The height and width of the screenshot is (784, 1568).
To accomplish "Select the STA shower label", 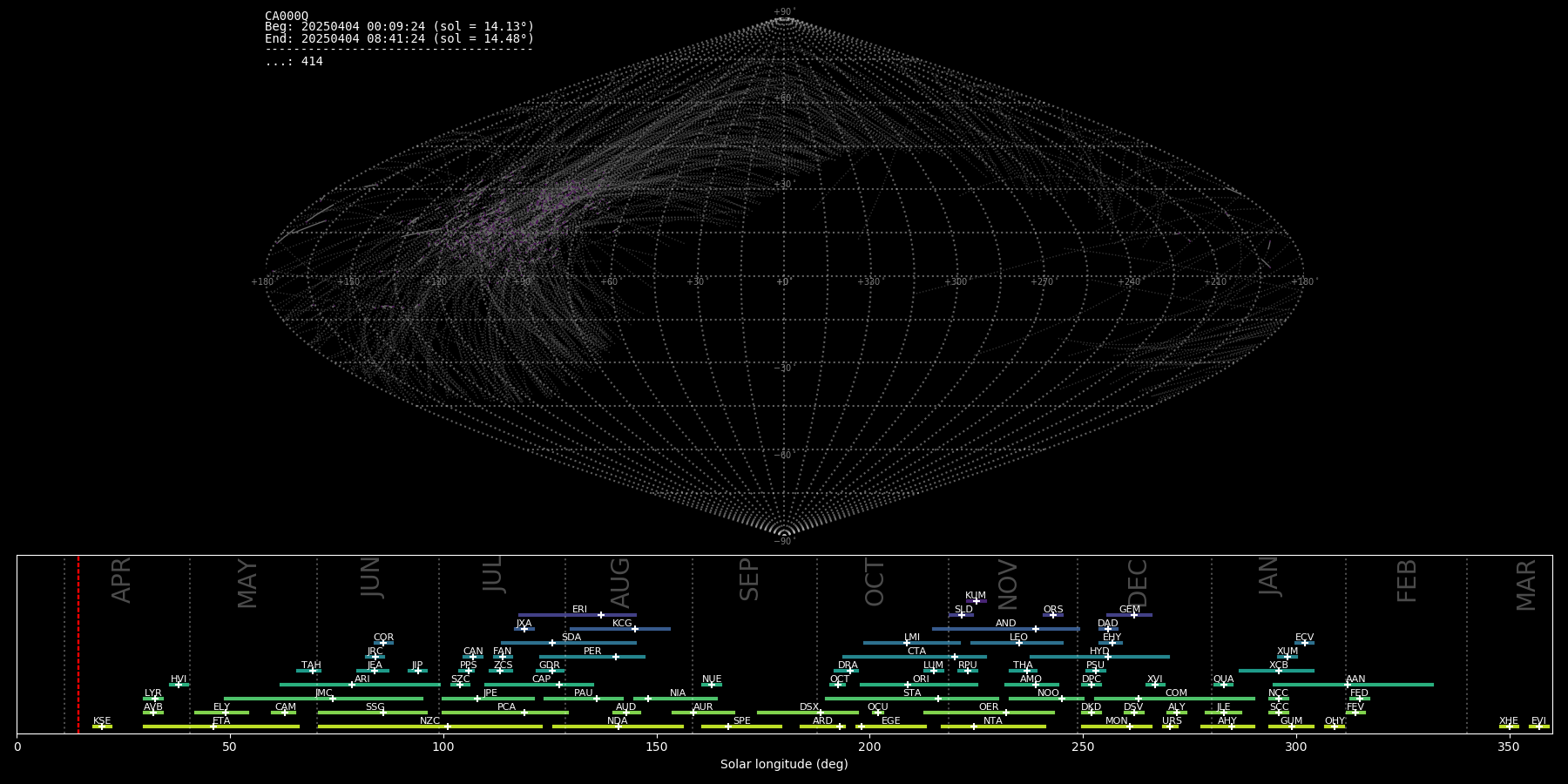I will pos(912,693).
